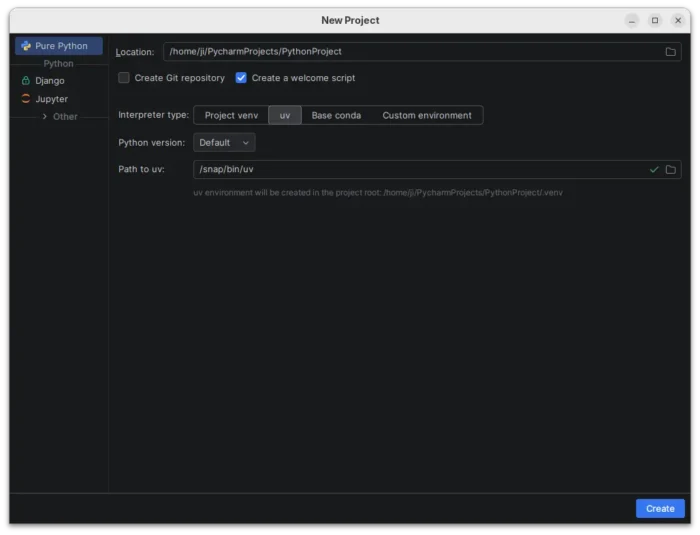The image size is (700, 535).
Task: Choose Custom environment interpreter type
Action: [x=427, y=116]
